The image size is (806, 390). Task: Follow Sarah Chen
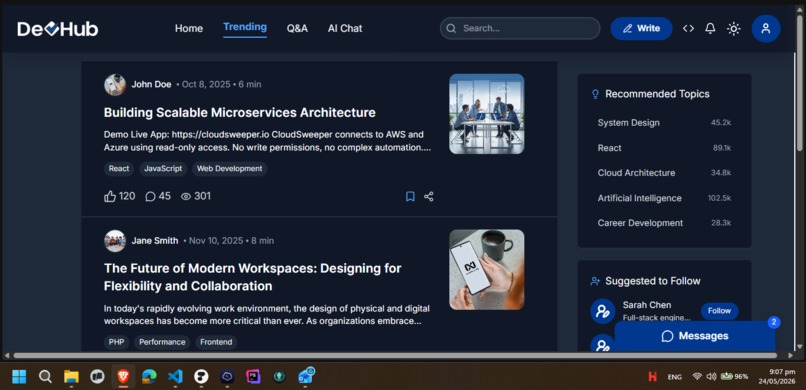click(719, 311)
